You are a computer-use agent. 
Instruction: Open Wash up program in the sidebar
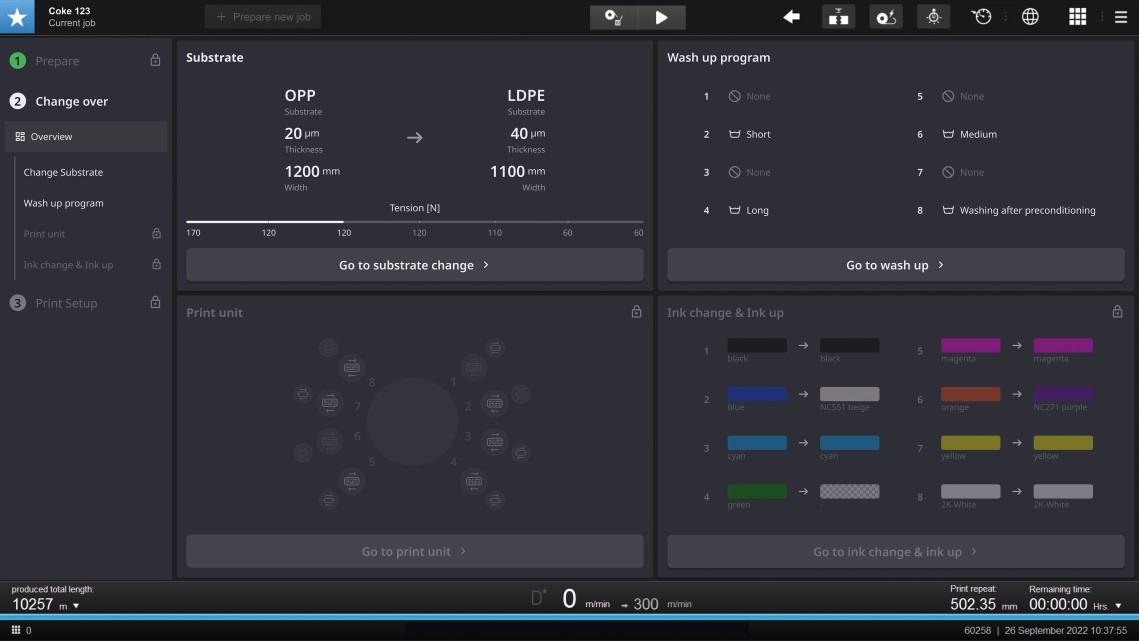[63, 203]
